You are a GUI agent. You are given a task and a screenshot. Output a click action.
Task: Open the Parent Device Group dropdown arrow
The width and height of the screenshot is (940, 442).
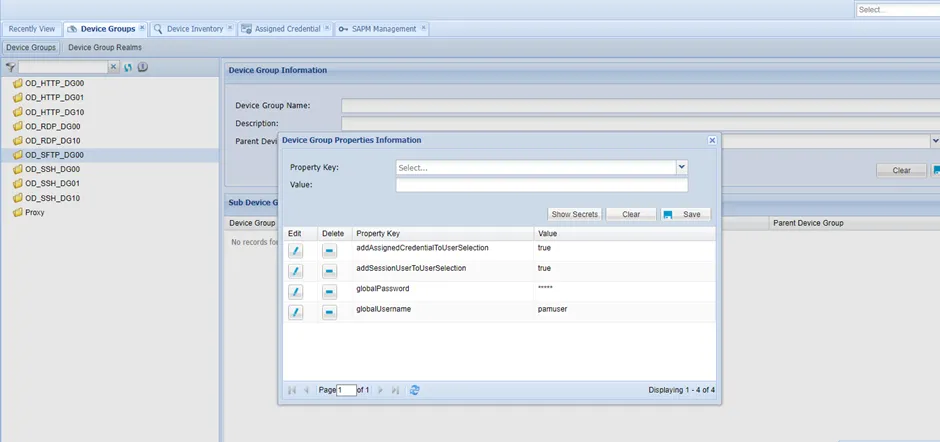coord(935,141)
